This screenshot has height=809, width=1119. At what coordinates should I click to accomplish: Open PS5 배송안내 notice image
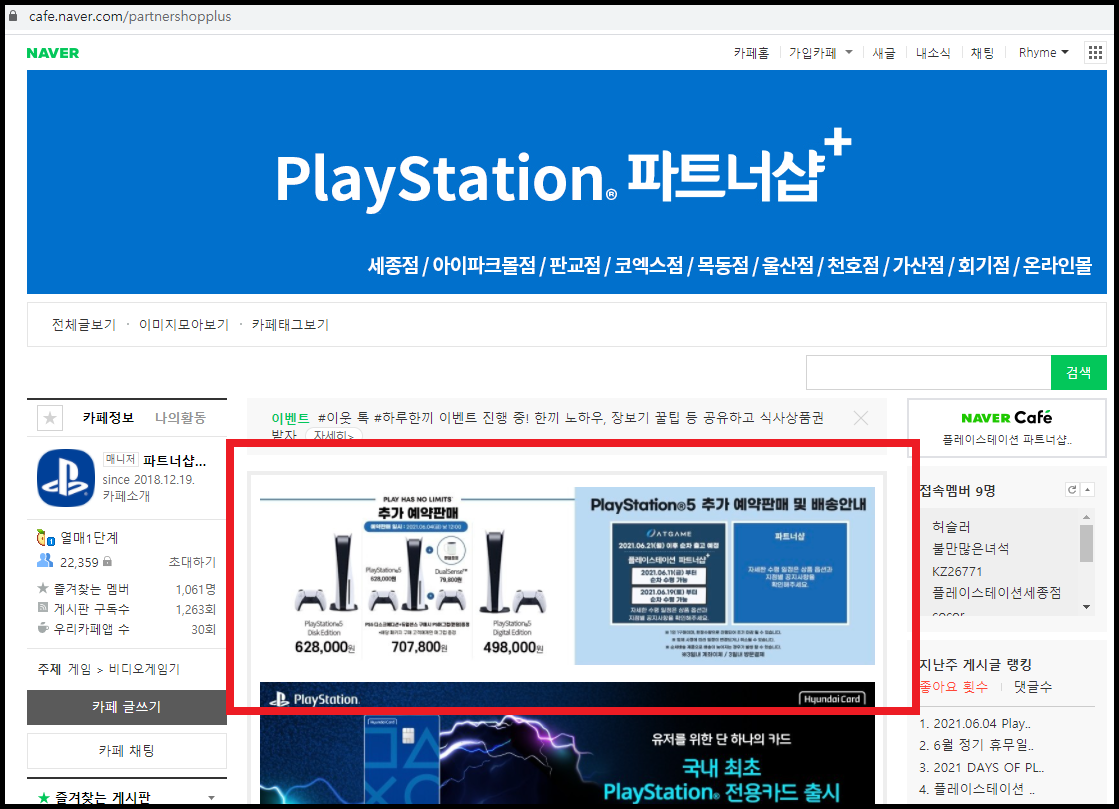(x=724, y=576)
